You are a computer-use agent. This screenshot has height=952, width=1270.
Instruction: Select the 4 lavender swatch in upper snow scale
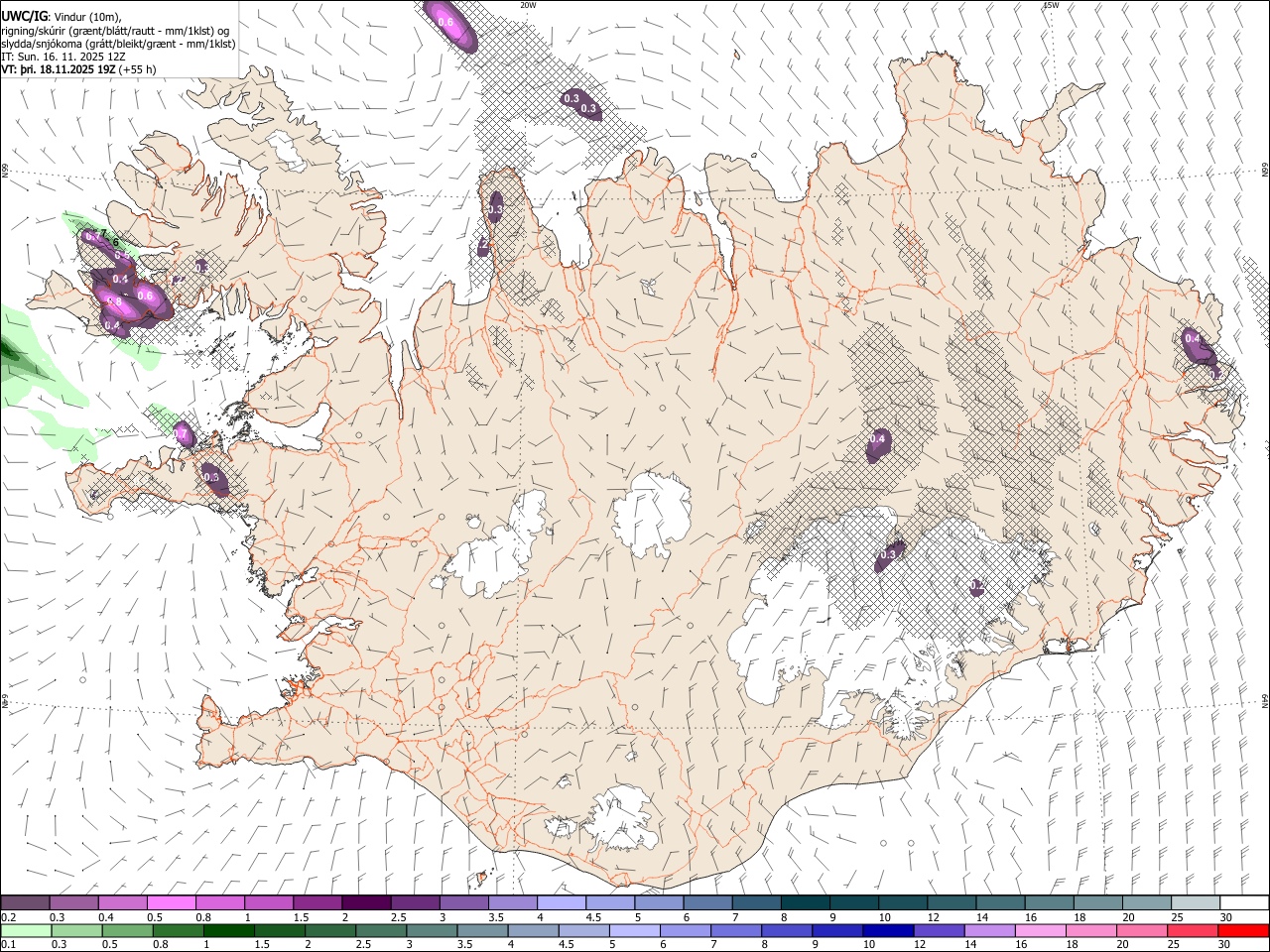point(562,902)
